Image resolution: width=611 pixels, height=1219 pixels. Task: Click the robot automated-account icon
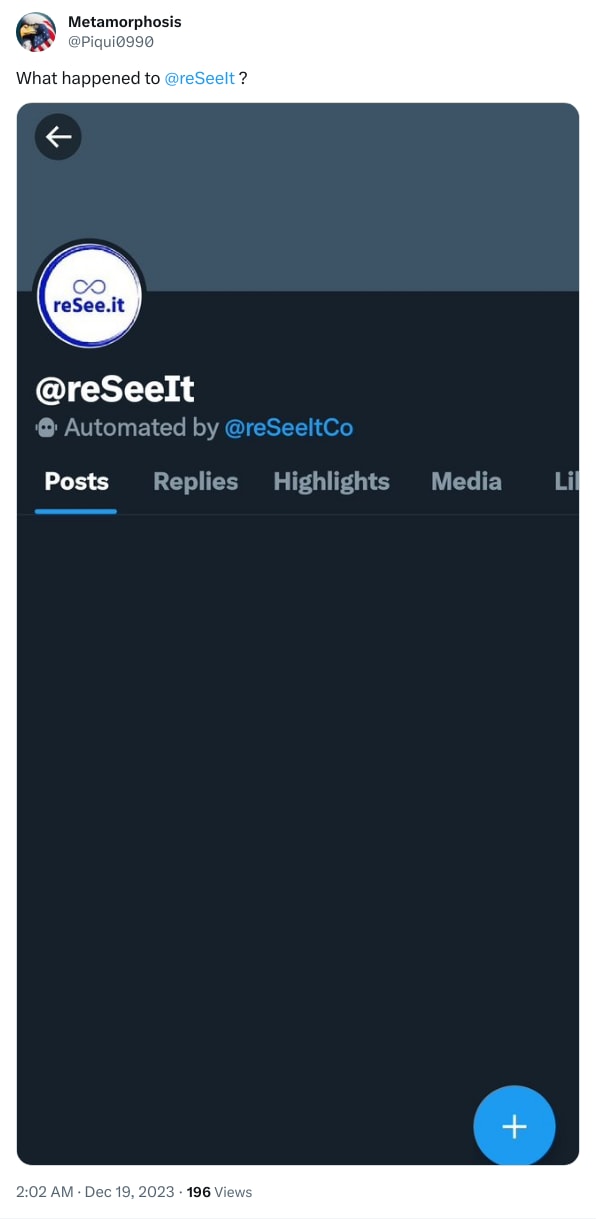(x=46, y=428)
